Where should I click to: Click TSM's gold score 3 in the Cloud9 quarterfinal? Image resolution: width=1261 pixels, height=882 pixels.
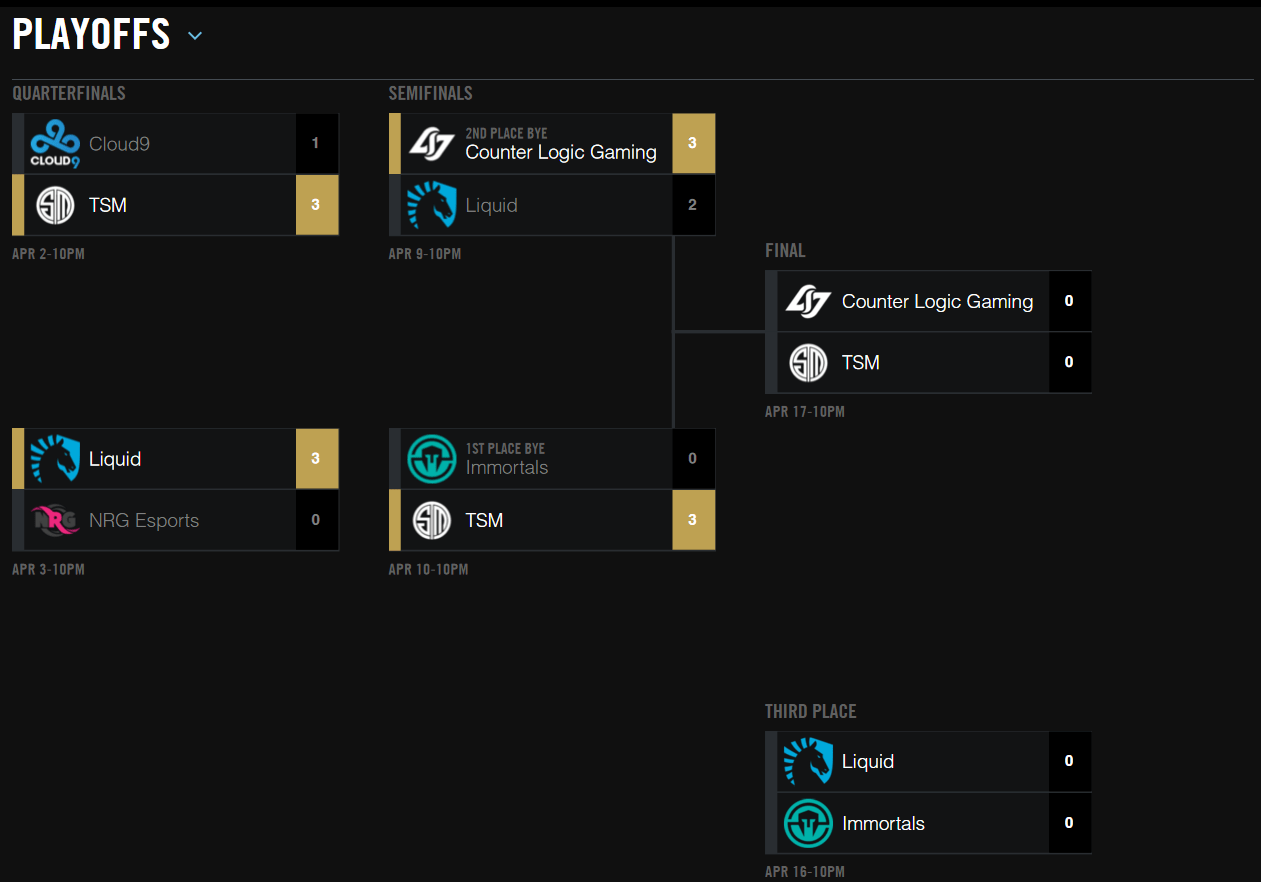click(x=316, y=205)
